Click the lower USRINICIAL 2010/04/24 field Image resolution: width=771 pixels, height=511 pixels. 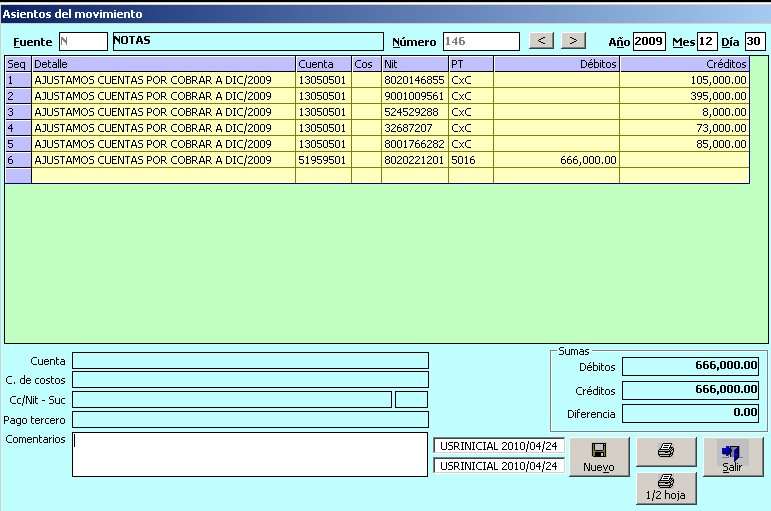[499, 466]
